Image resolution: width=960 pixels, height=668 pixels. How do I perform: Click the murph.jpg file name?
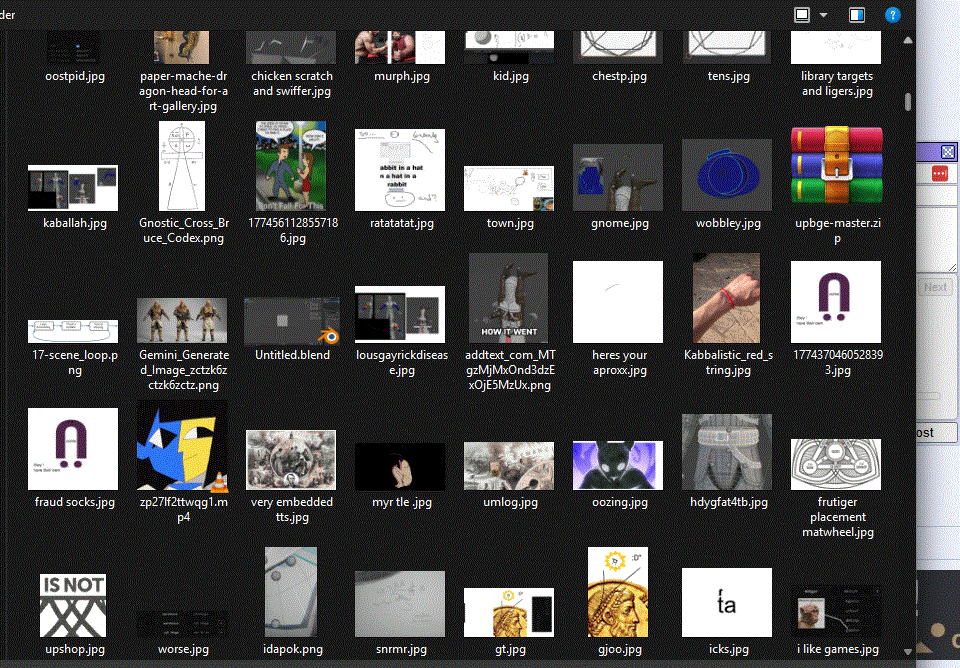[402, 76]
